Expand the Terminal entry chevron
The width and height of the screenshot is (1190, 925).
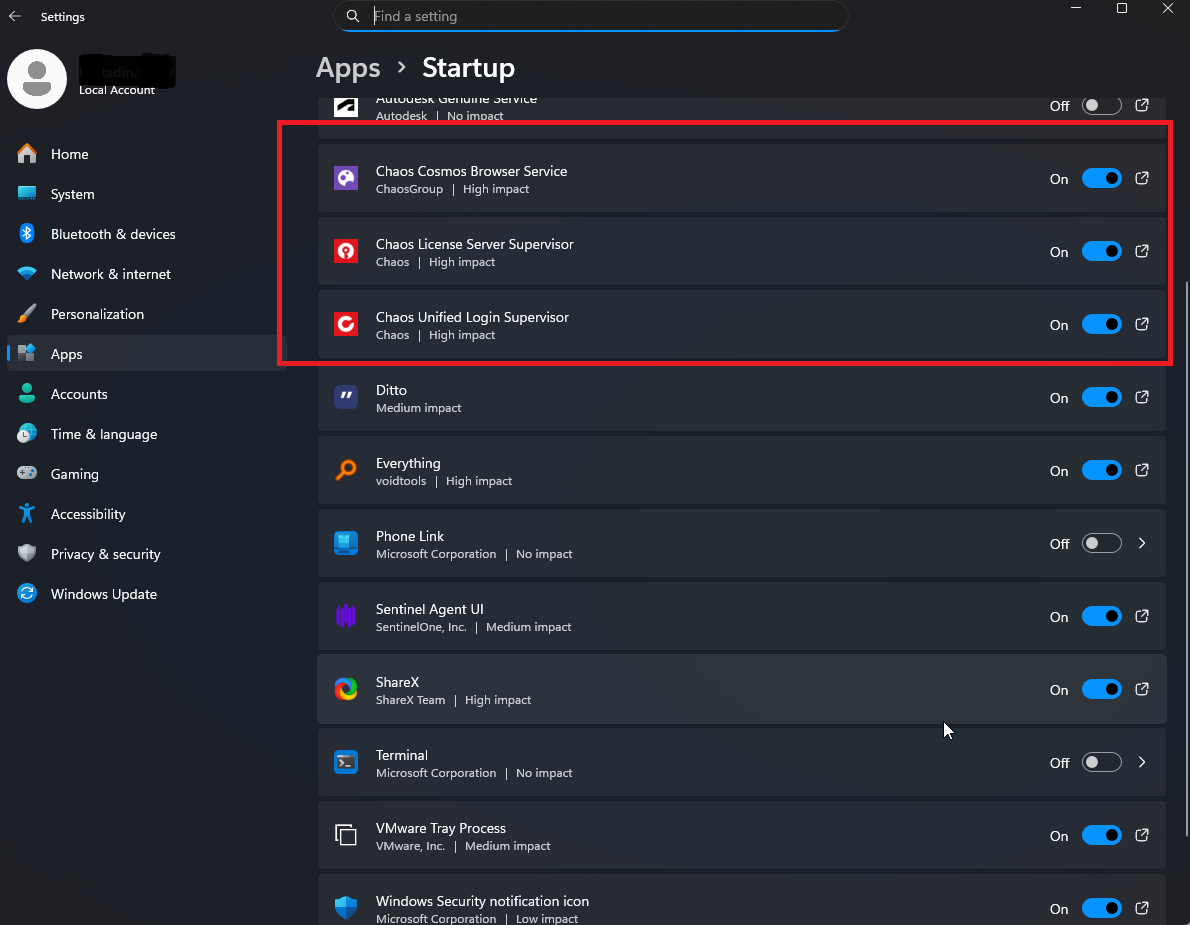click(x=1142, y=763)
